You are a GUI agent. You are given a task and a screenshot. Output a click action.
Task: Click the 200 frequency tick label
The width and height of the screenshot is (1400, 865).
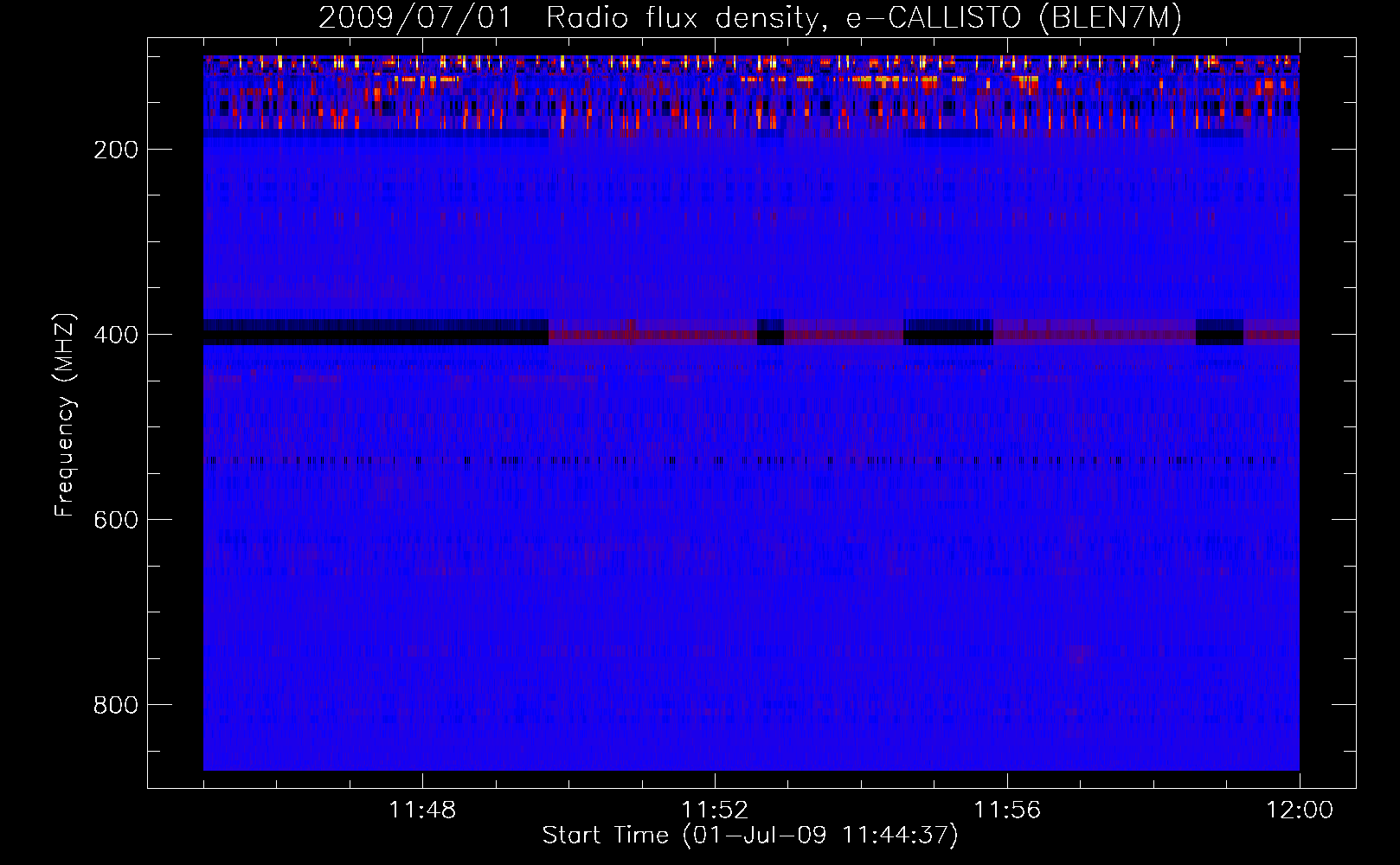pyautogui.click(x=116, y=150)
